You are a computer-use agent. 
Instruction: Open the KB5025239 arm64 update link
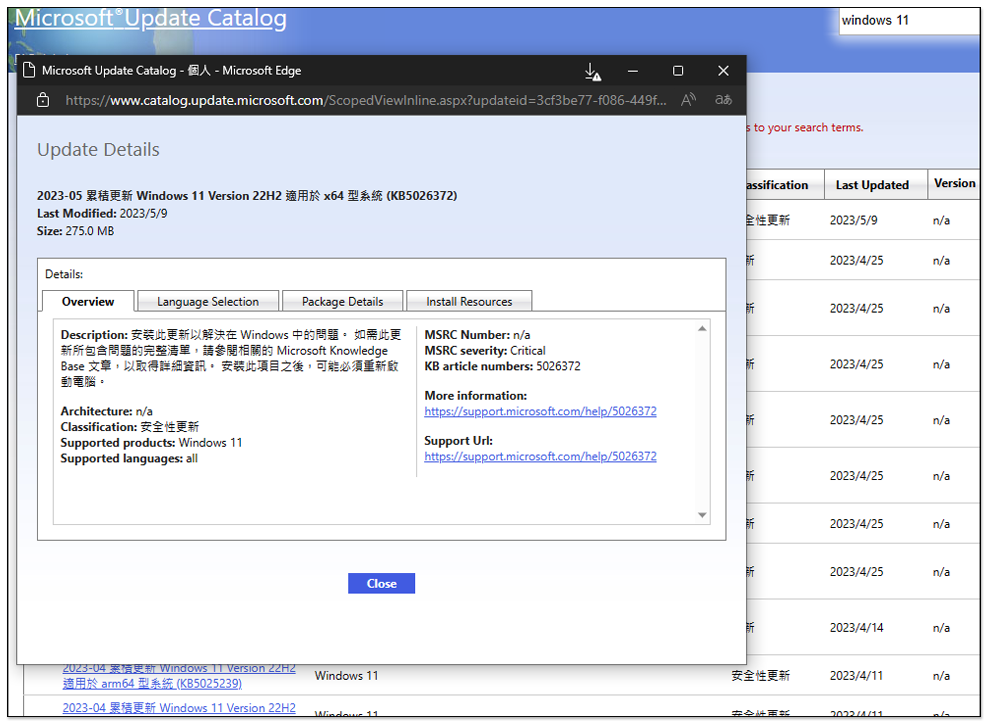pos(179,676)
